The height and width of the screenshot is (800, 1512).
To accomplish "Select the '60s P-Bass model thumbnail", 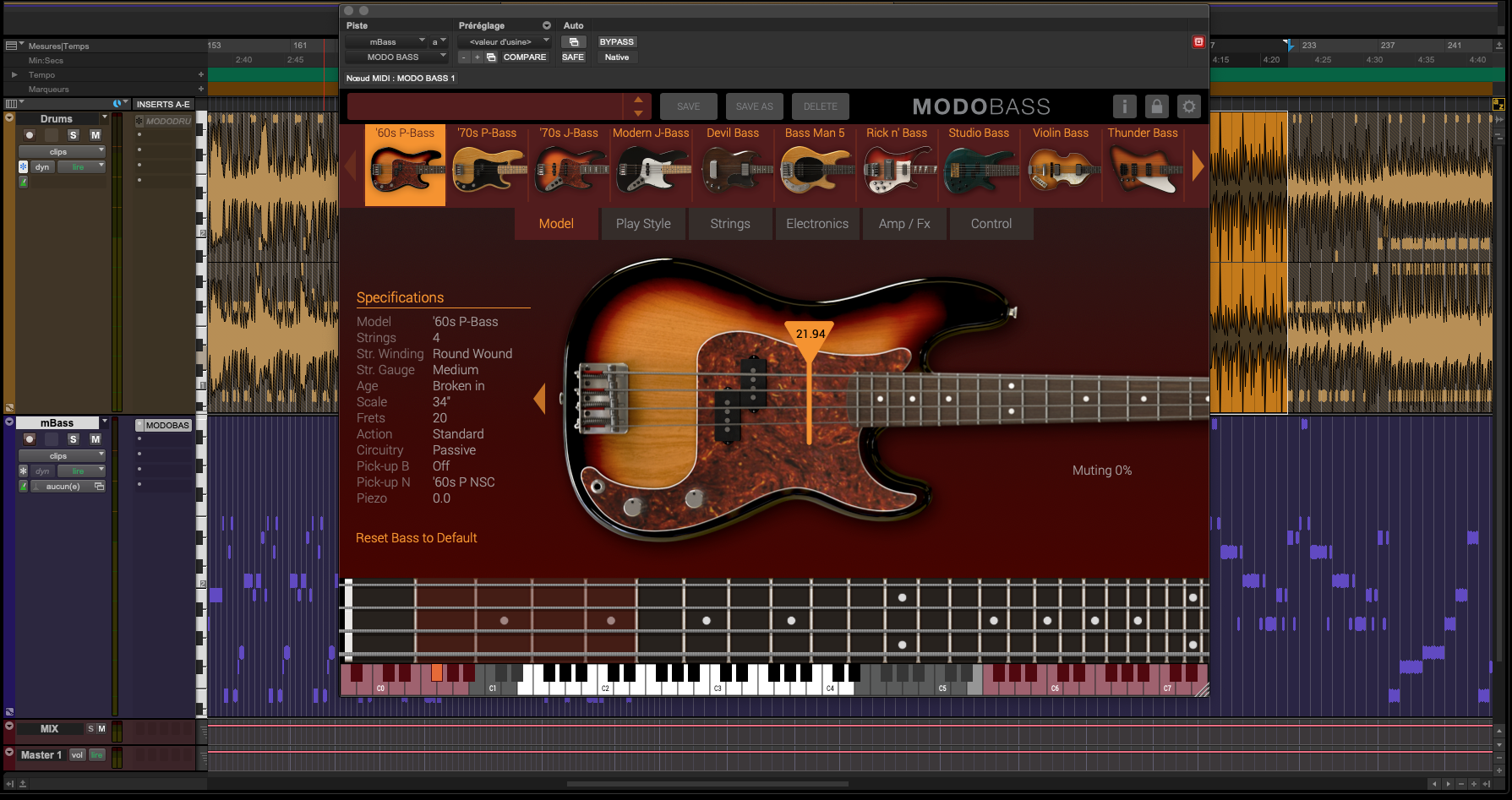I will [405, 165].
